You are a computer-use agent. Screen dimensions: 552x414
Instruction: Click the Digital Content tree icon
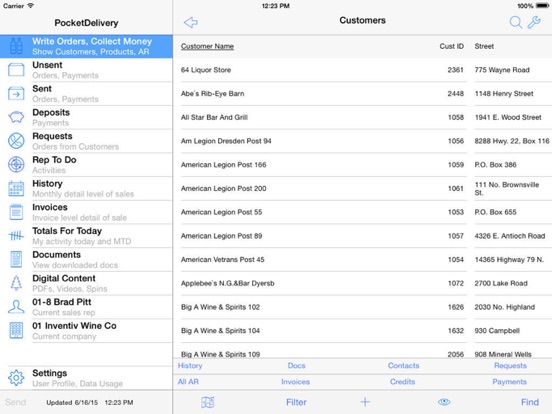point(16,283)
